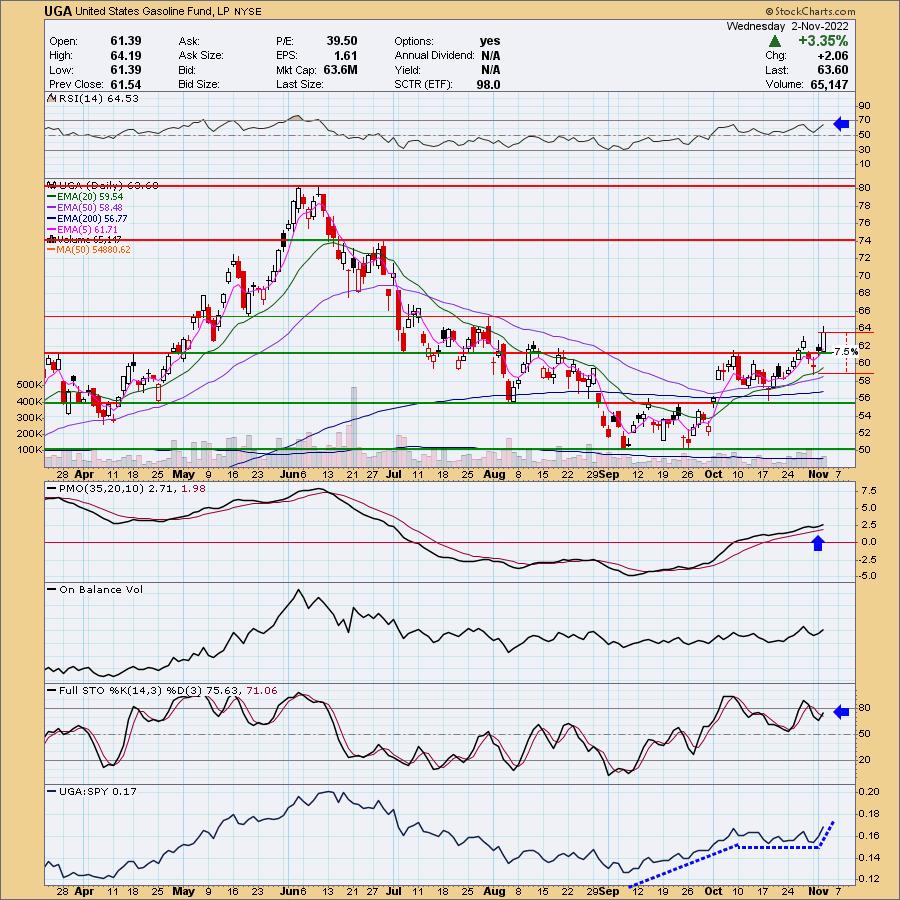Click the date 'Wednesday 2-Nov-2022'
The image size is (900, 900).
pos(787,26)
